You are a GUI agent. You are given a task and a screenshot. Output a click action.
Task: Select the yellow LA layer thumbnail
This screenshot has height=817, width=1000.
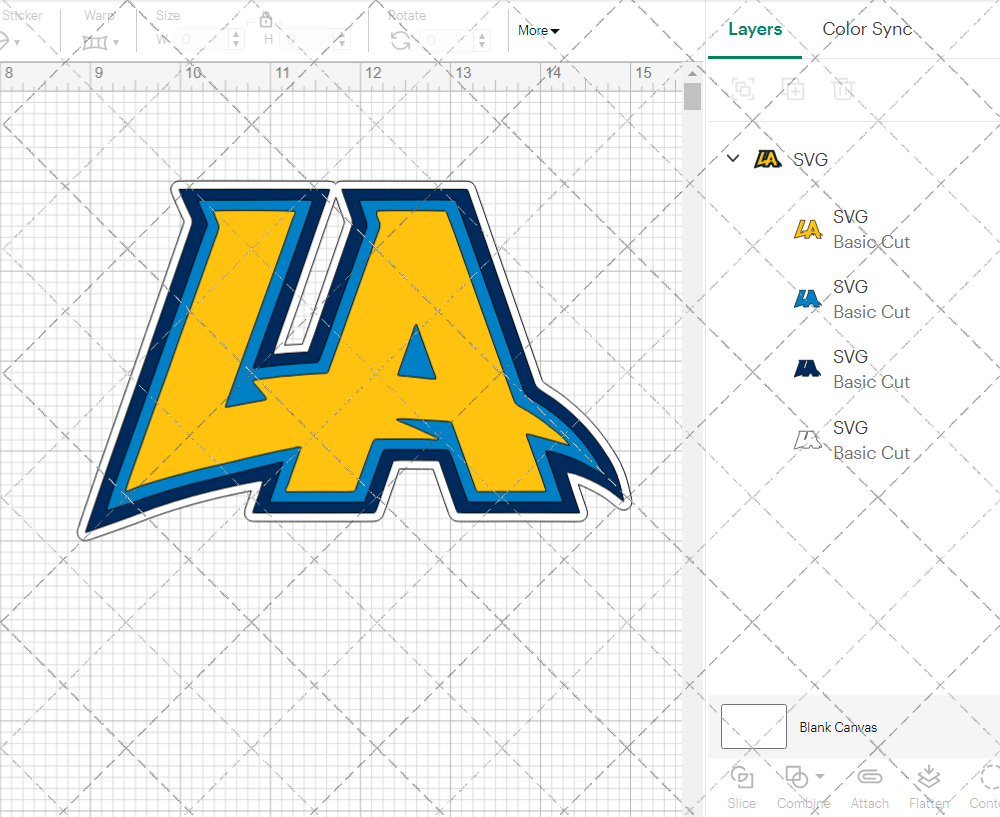[x=807, y=229]
